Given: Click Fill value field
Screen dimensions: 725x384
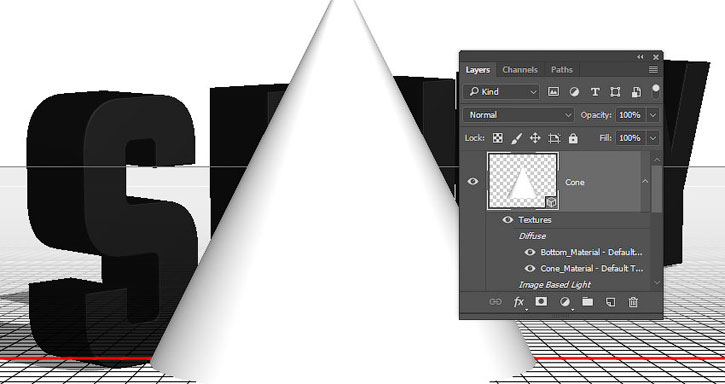Looking at the screenshot, I should pos(631,138).
